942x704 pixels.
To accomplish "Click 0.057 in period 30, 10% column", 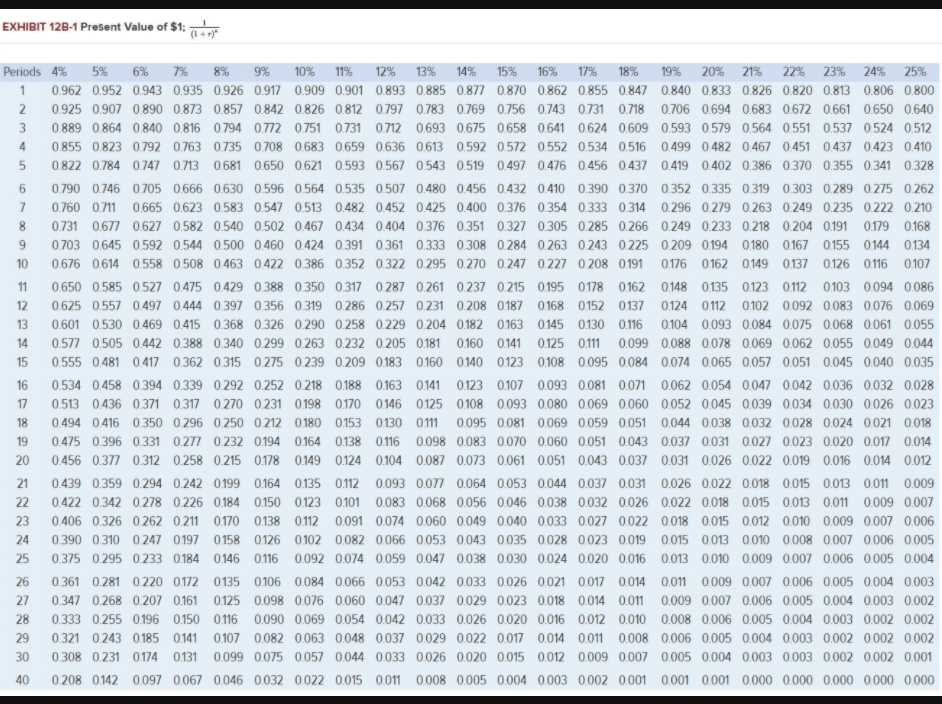I will click(309, 657).
